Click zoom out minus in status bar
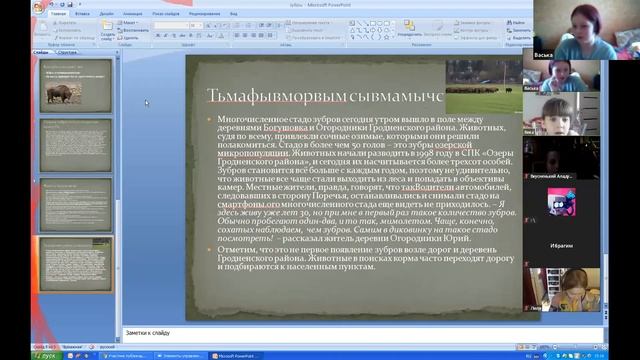Image resolution: width=640 pixels, height=360 pixels. pyautogui.click(x=555, y=347)
